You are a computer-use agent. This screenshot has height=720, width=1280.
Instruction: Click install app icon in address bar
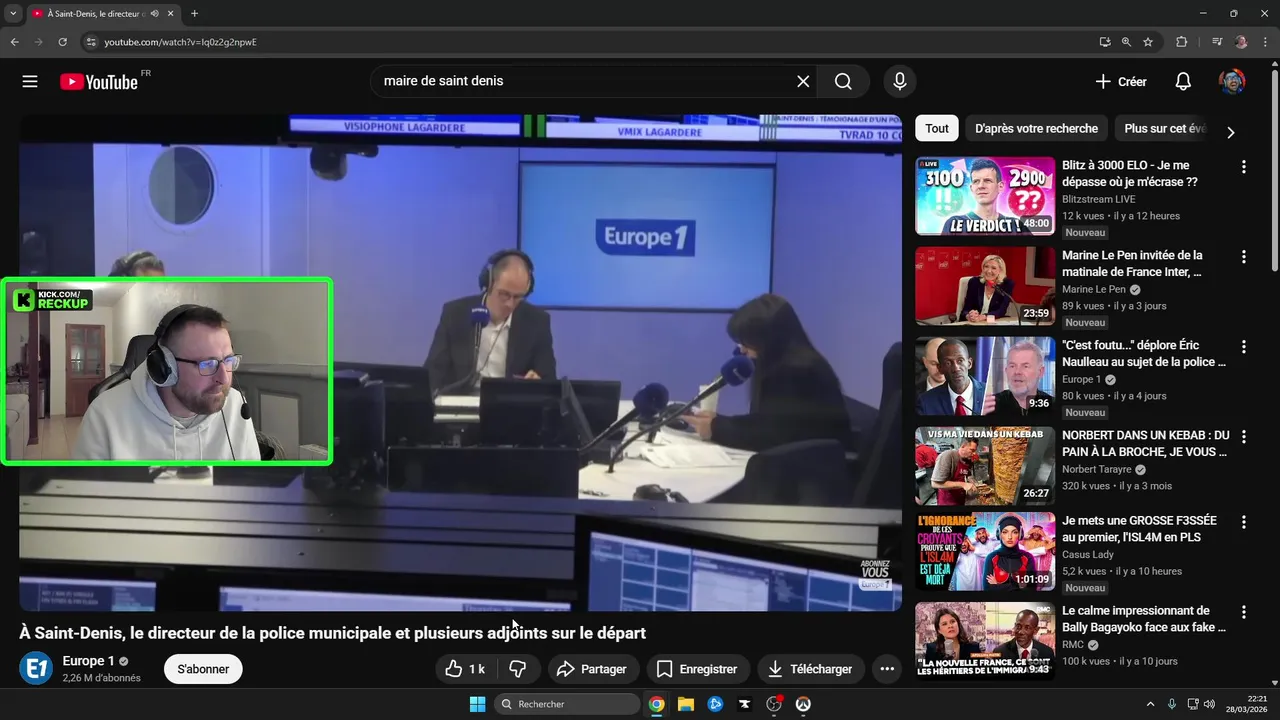click(1105, 42)
